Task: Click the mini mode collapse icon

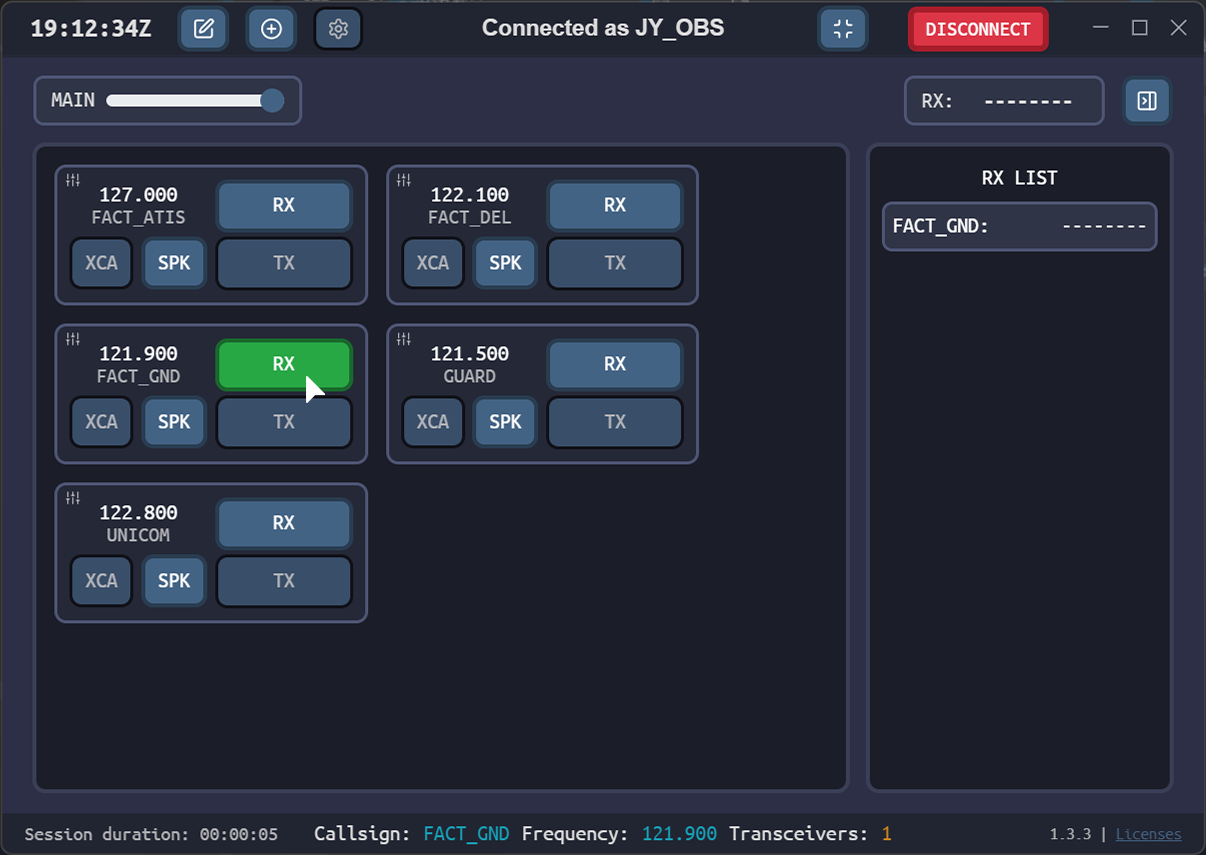Action: (843, 29)
